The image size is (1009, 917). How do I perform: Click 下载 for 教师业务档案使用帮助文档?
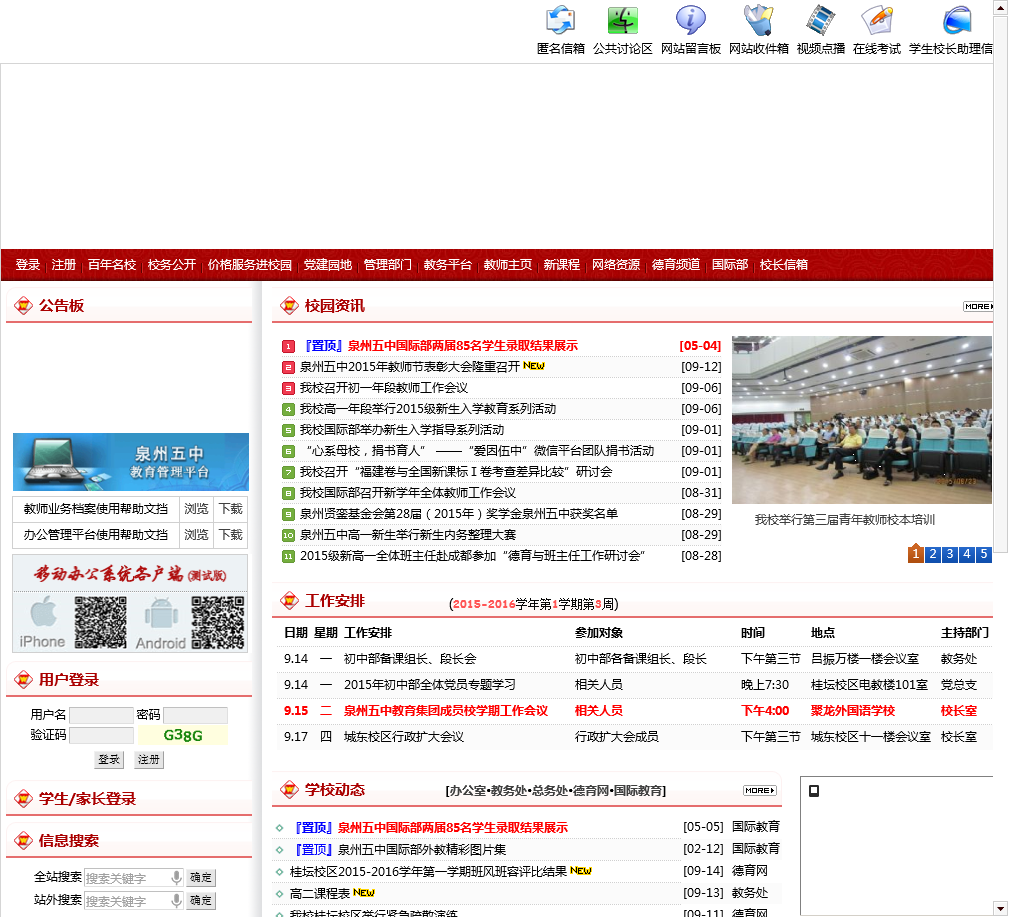(230, 509)
